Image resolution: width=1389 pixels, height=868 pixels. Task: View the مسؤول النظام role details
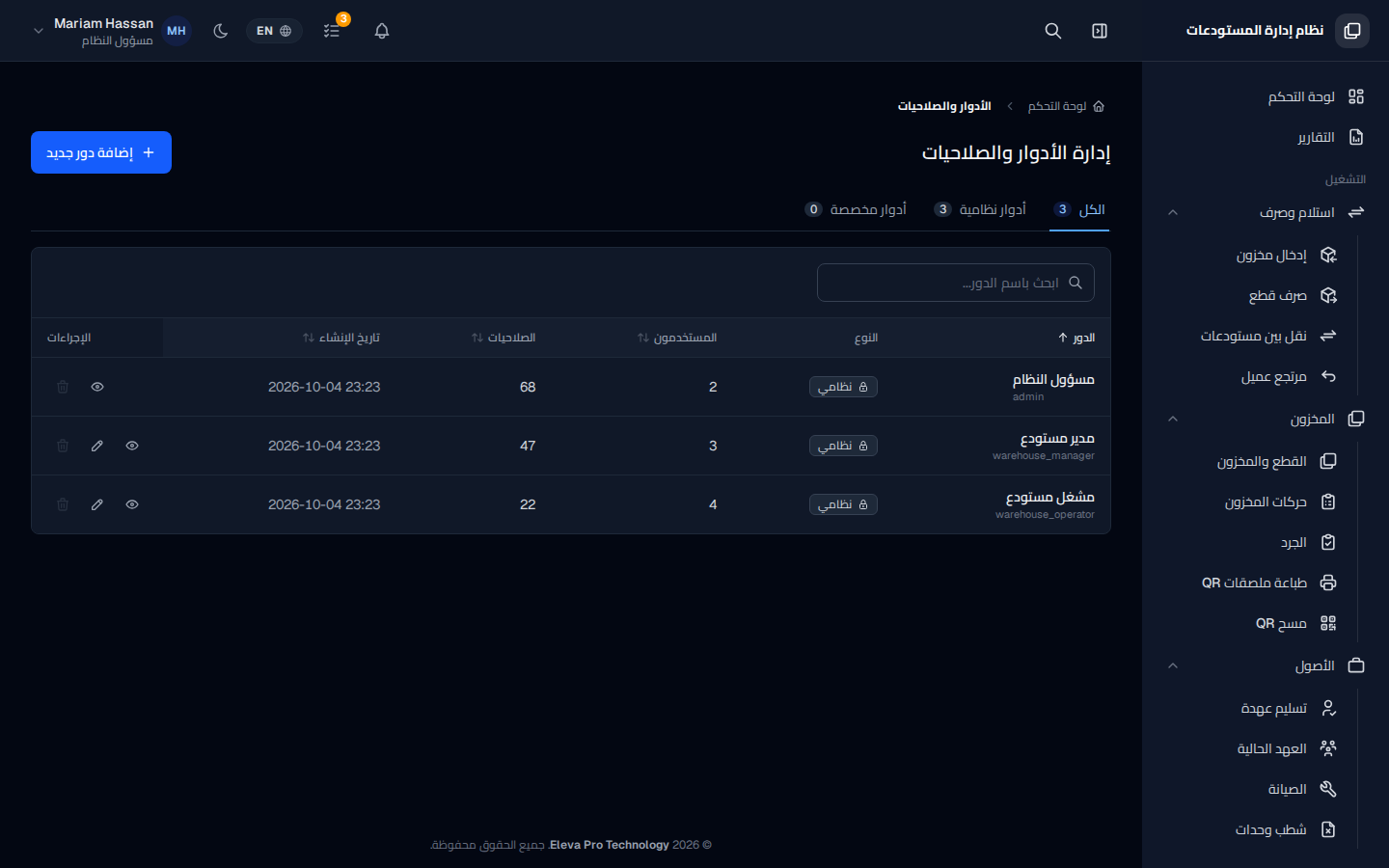(97, 387)
